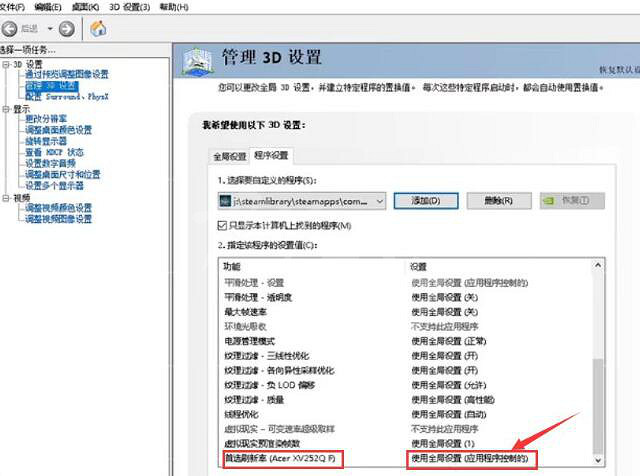
Task: Open the 桌面(K) menu
Action: click(85, 7)
